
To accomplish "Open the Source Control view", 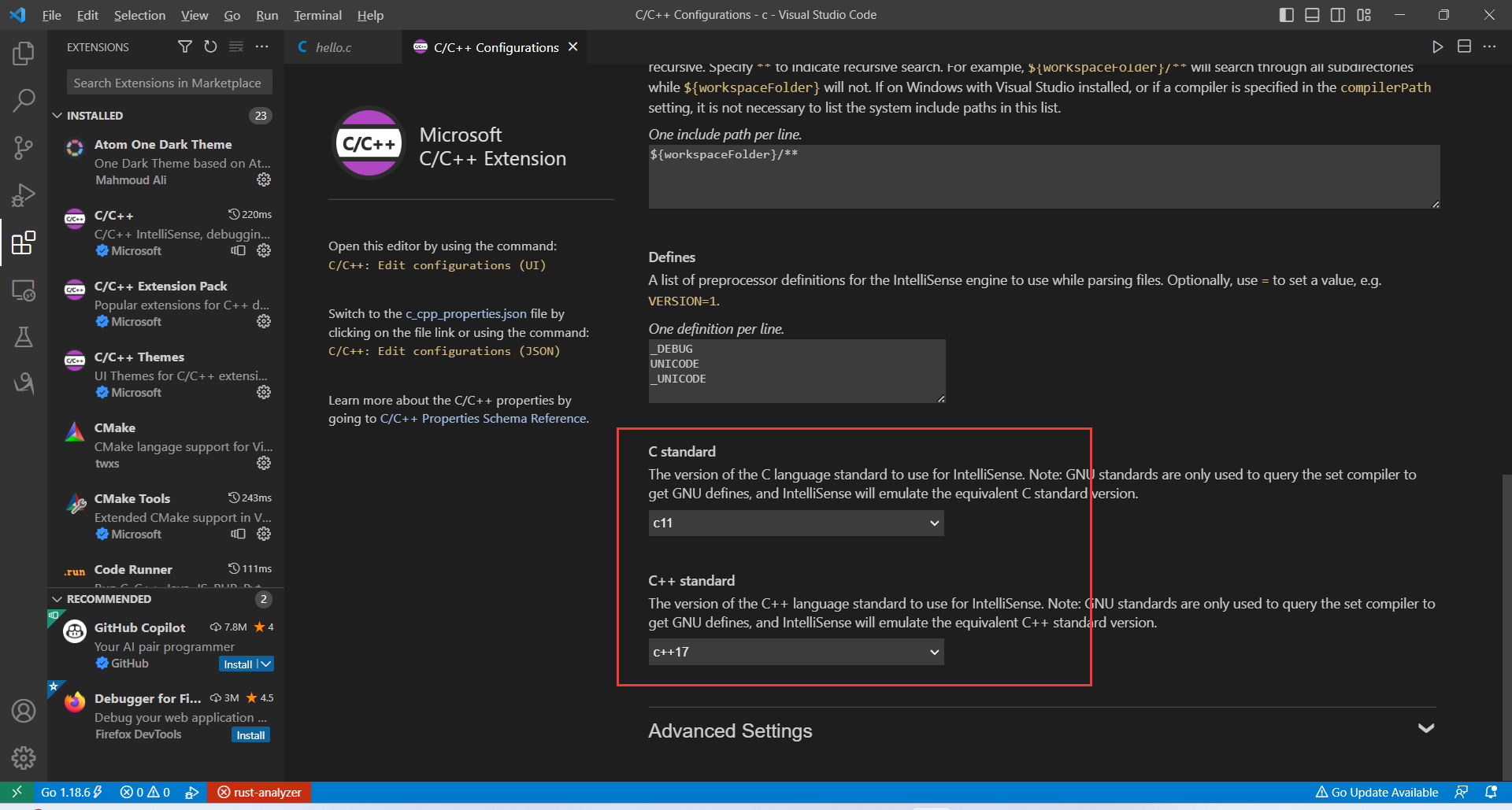I will point(24,147).
